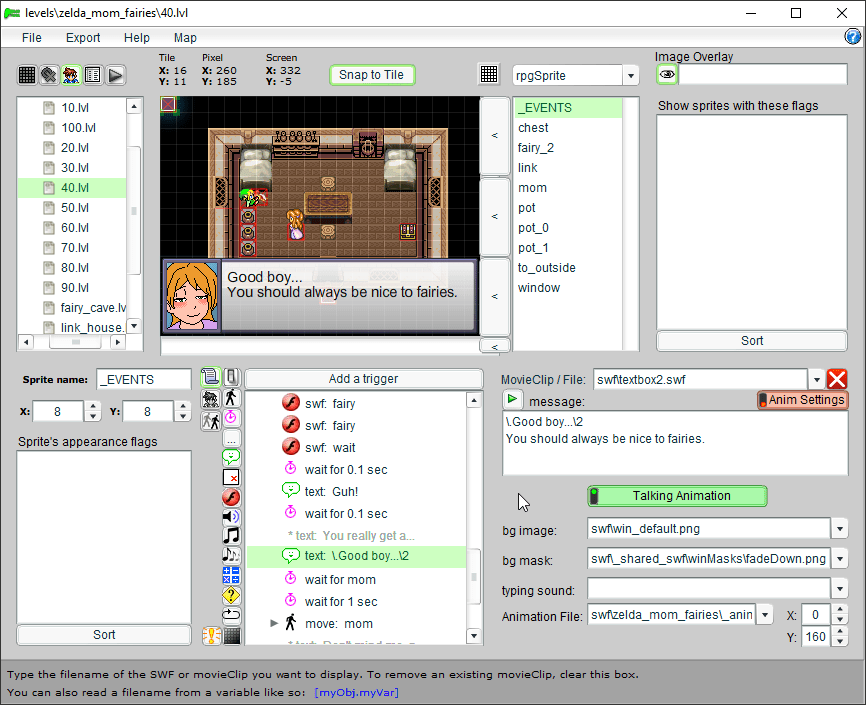Expand the bg image dropdown arrow
The height and width of the screenshot is (705, 866).
840,529
